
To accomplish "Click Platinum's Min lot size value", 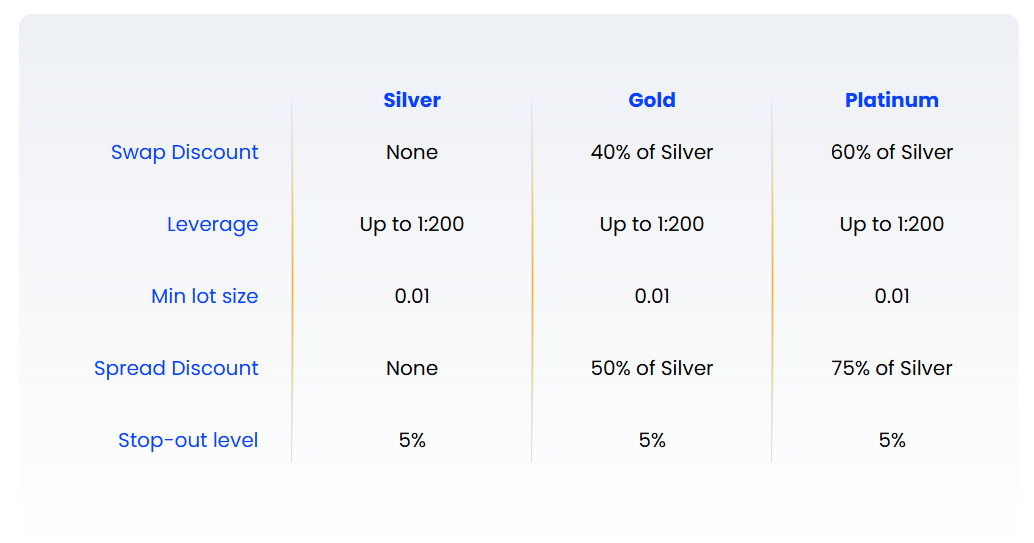I will [892, 296].
